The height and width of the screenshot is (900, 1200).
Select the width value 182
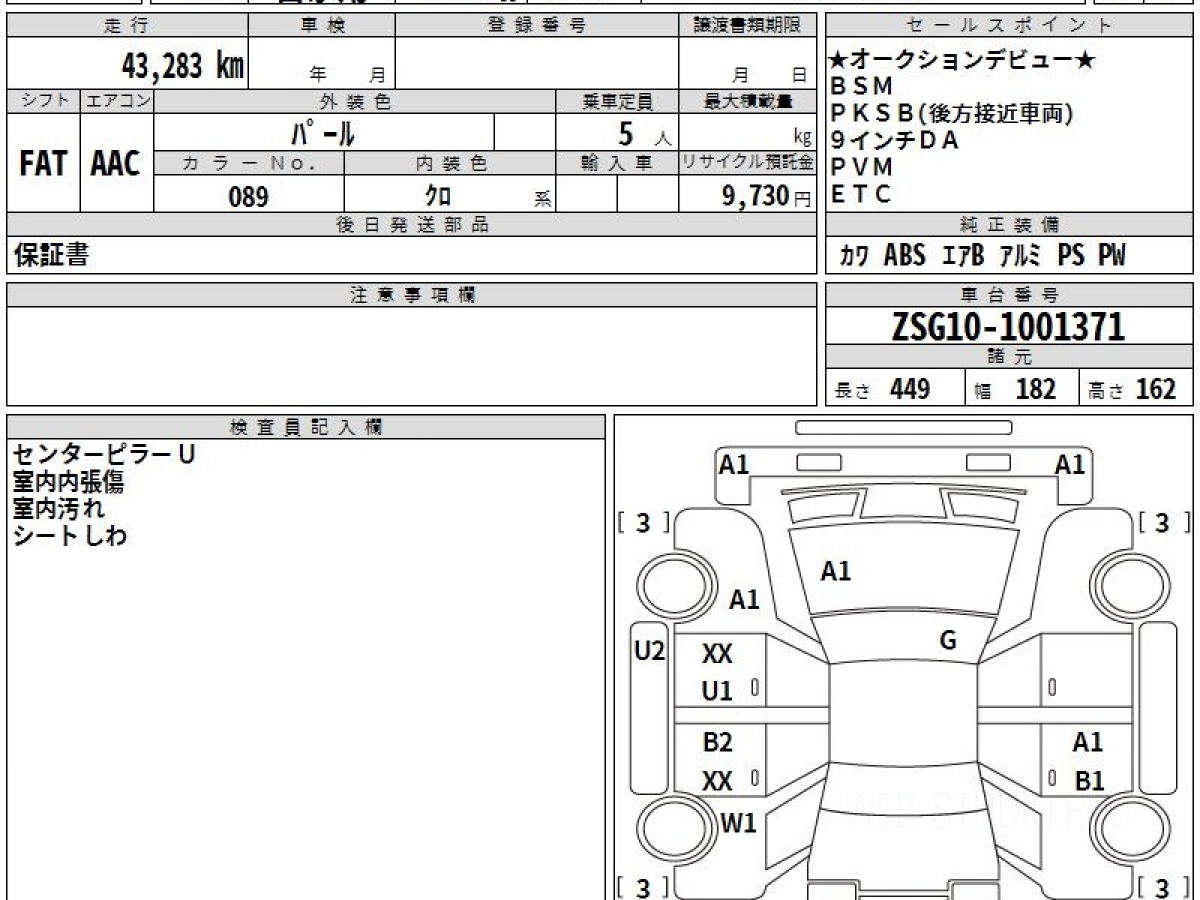1036,389
